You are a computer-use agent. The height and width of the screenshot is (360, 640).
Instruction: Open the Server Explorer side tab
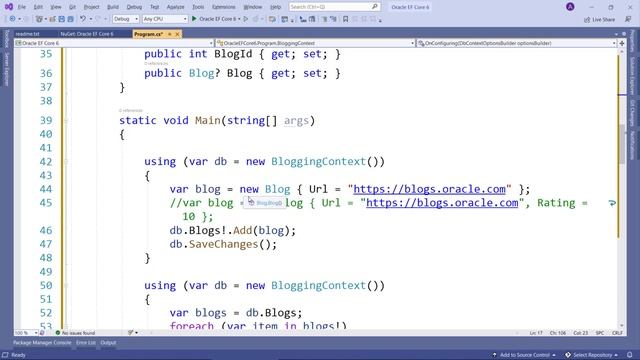coord(6,69)
